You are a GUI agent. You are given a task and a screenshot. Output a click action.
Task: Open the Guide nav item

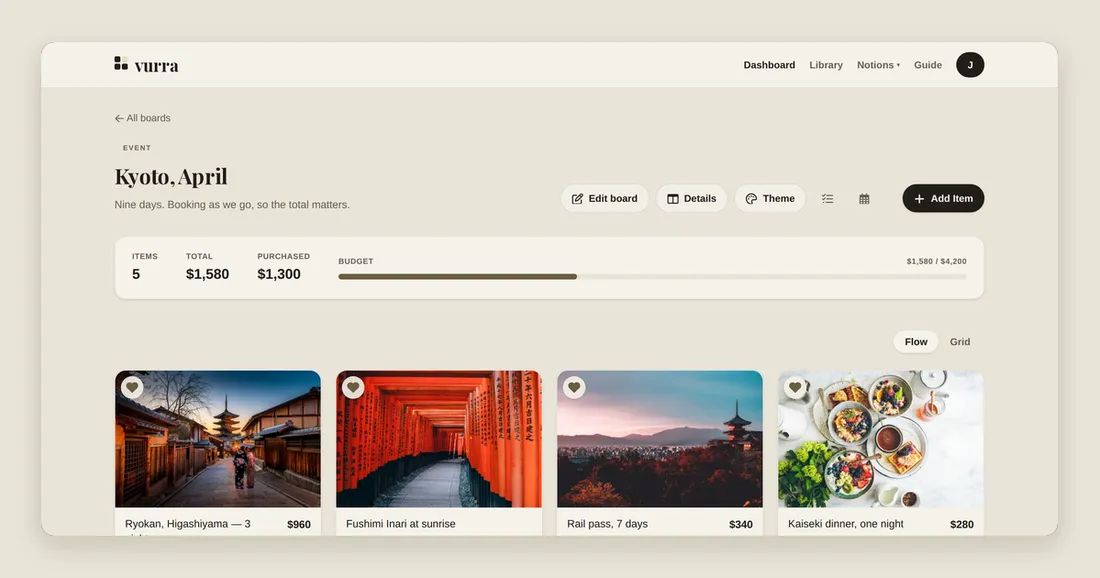pyautogui.click(x=927, y=65)
